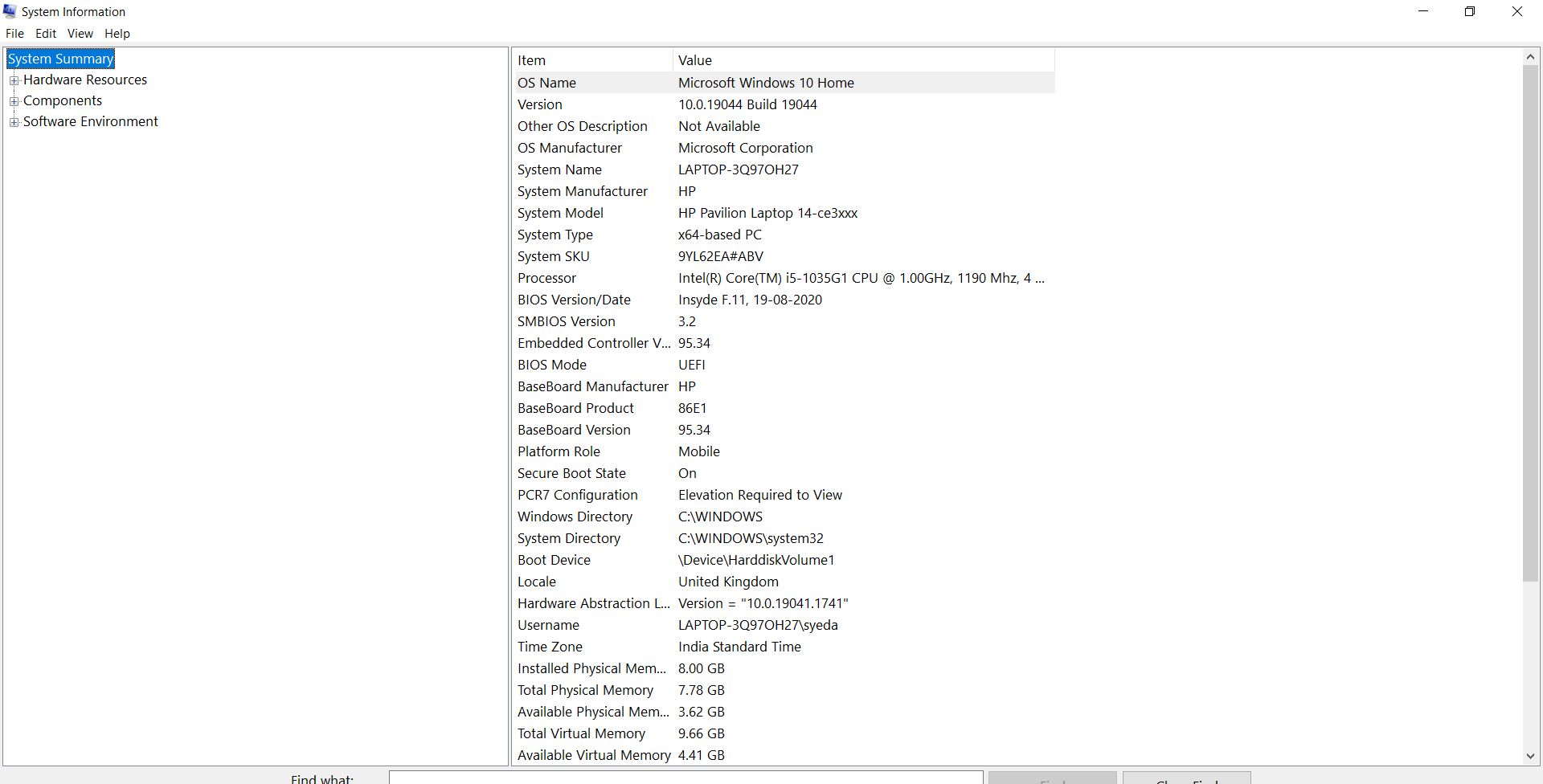Select the Processor row label
This screenshot has height=784, width=1543.
tap(546, 278)
